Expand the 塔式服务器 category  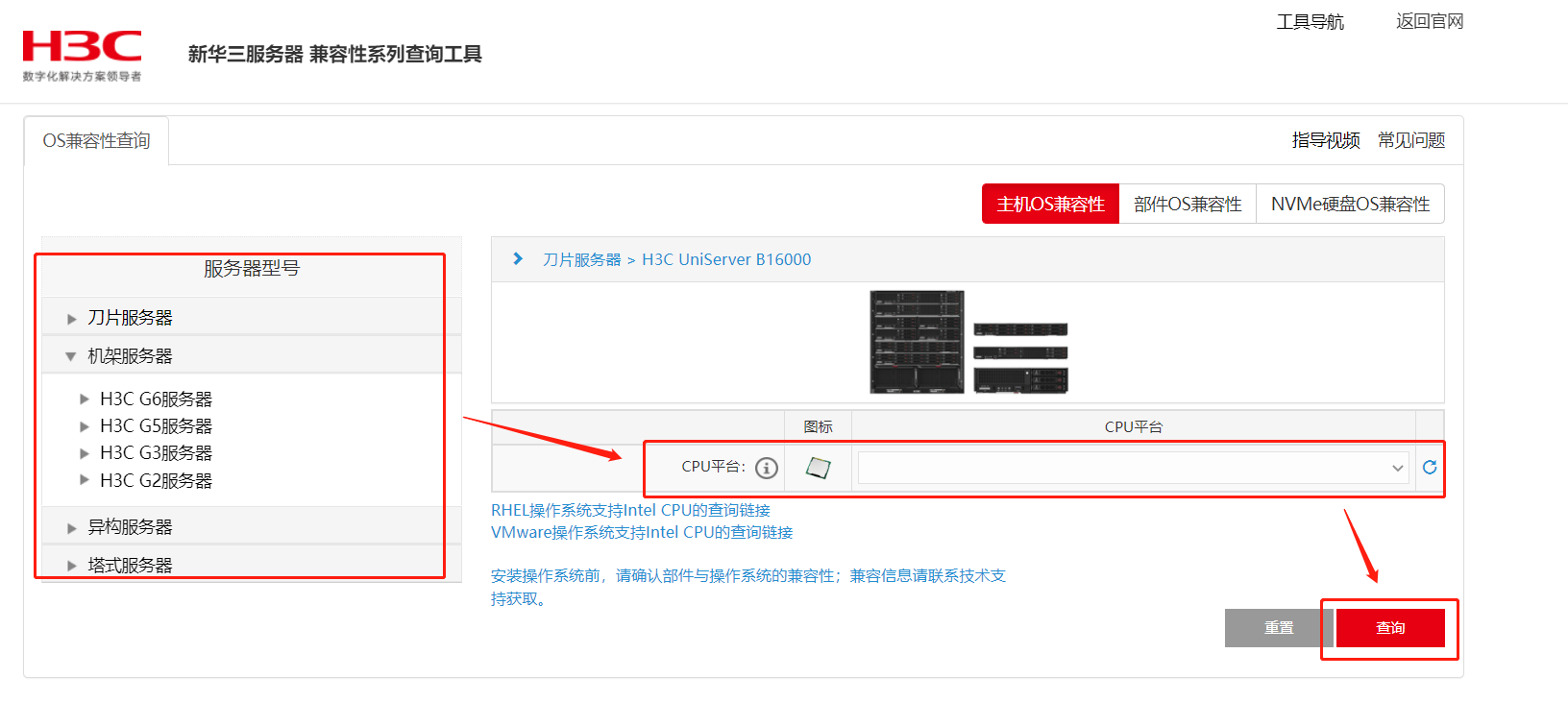[x=71, y=566]
